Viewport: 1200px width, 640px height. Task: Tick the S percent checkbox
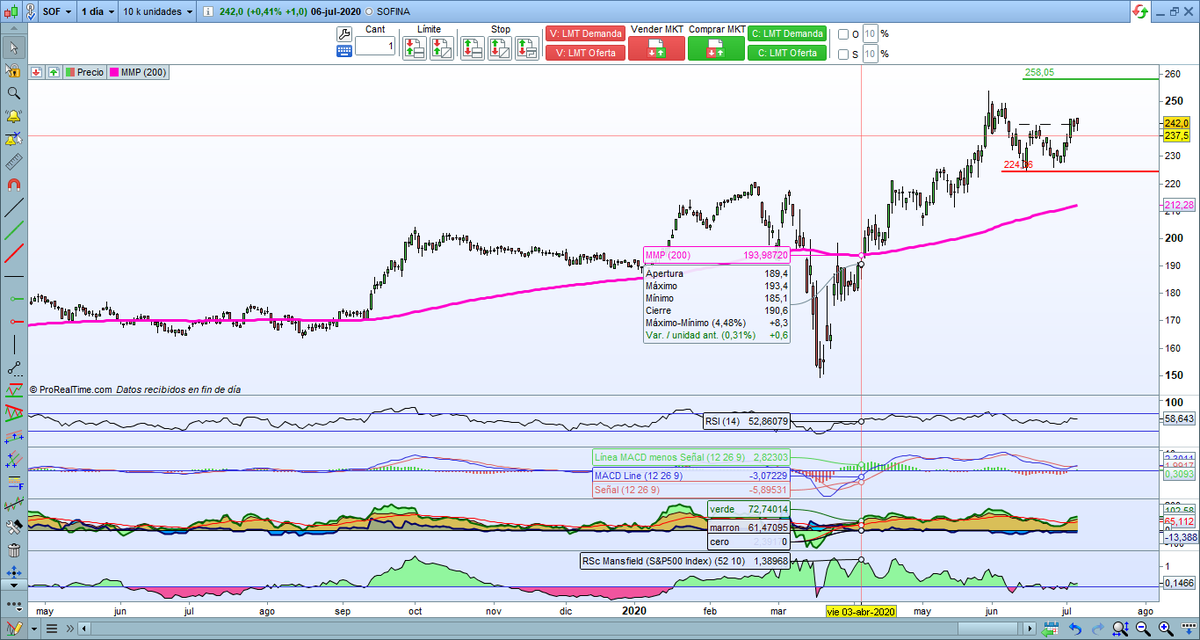[x=845, y=54]
